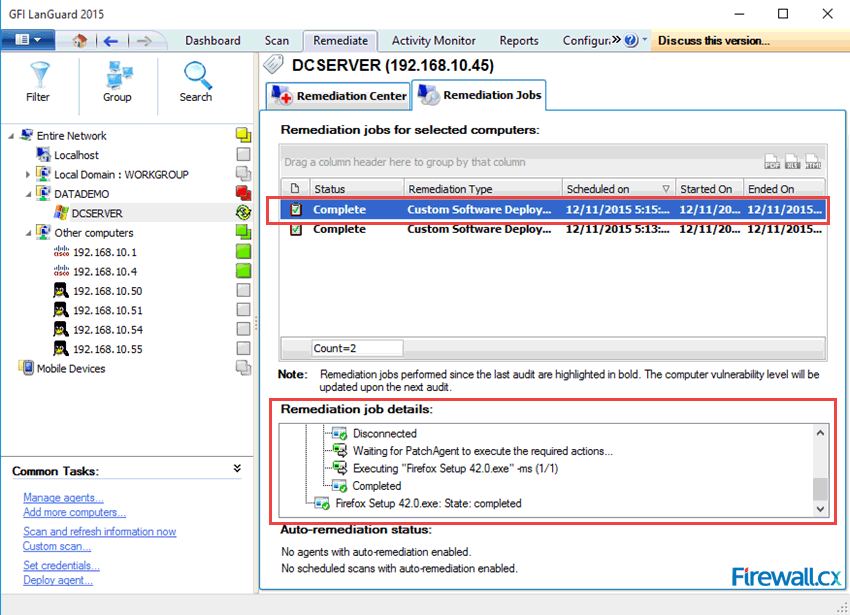Click green indicator for 192.168.10.1
This screenshot has height=615, width=850.
click(x=243, y=251)
